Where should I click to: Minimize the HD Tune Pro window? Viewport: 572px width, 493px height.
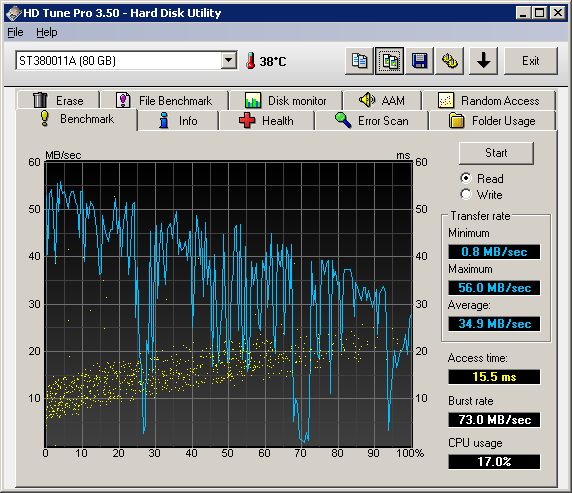point(523,13)
